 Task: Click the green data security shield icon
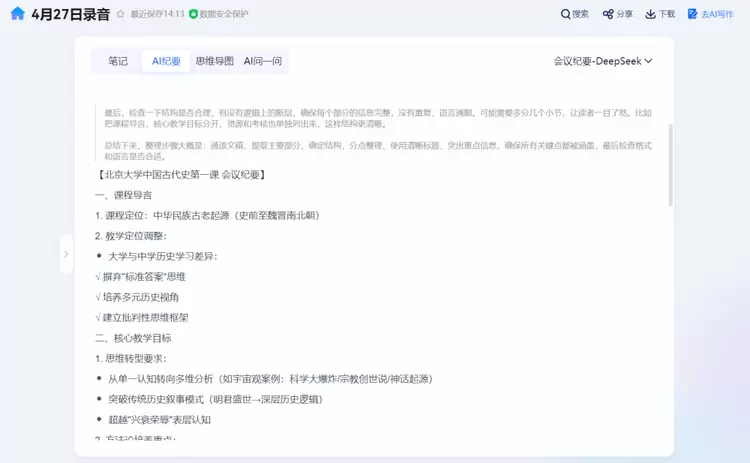point(194,15)
